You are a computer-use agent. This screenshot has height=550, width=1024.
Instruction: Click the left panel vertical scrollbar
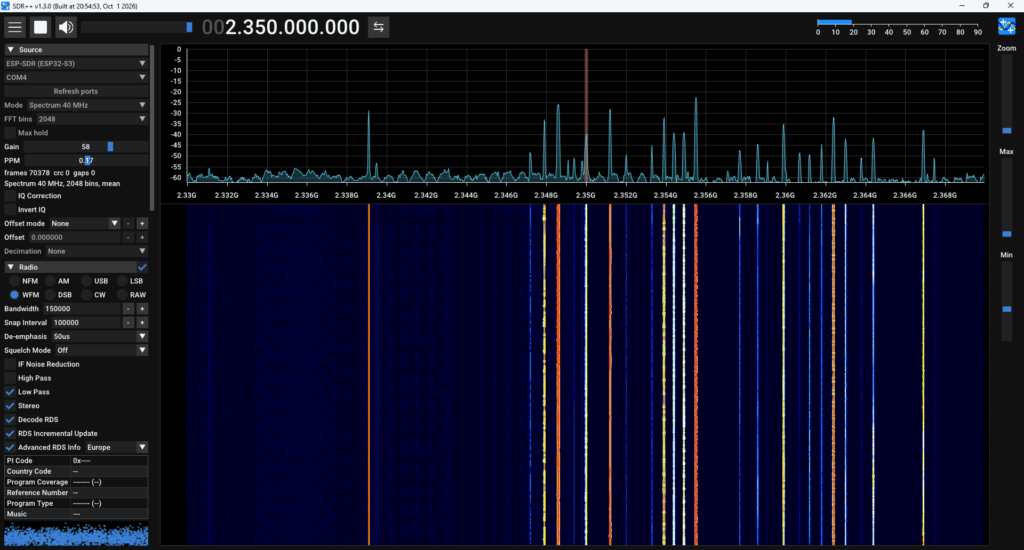click(x=152, y=127)
